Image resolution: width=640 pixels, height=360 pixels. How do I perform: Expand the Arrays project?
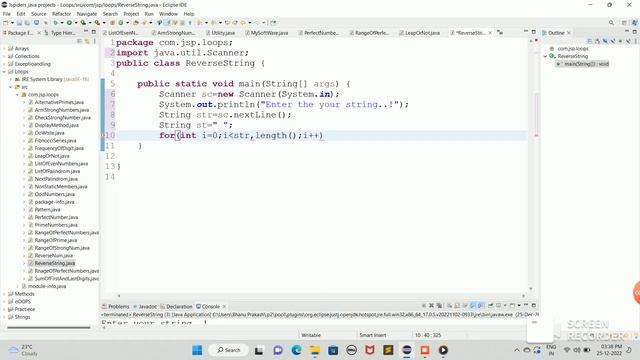4,49
